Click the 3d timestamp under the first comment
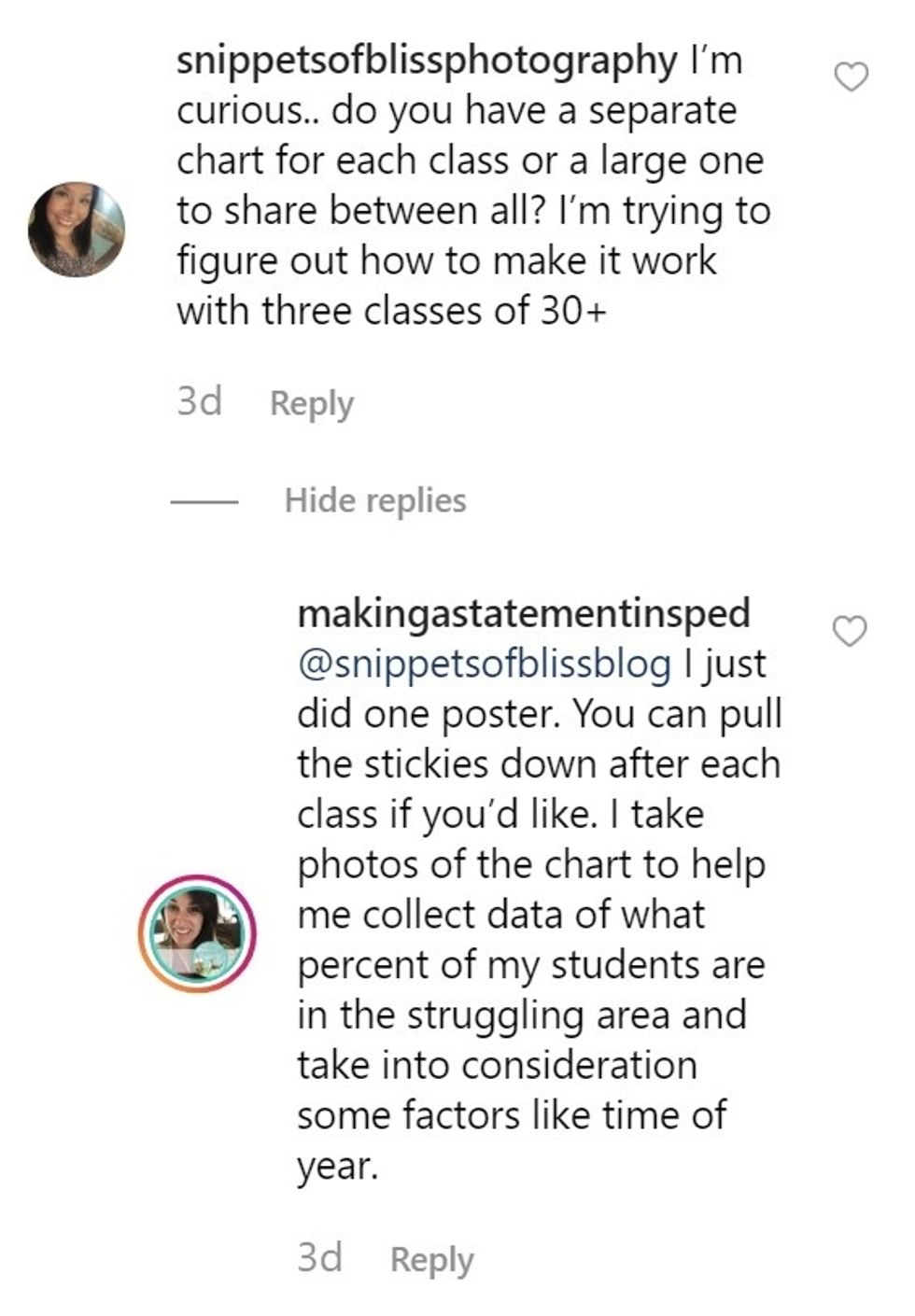This screenshot has width=915, height=1316. pyautogui.click(x=199, y=402)
